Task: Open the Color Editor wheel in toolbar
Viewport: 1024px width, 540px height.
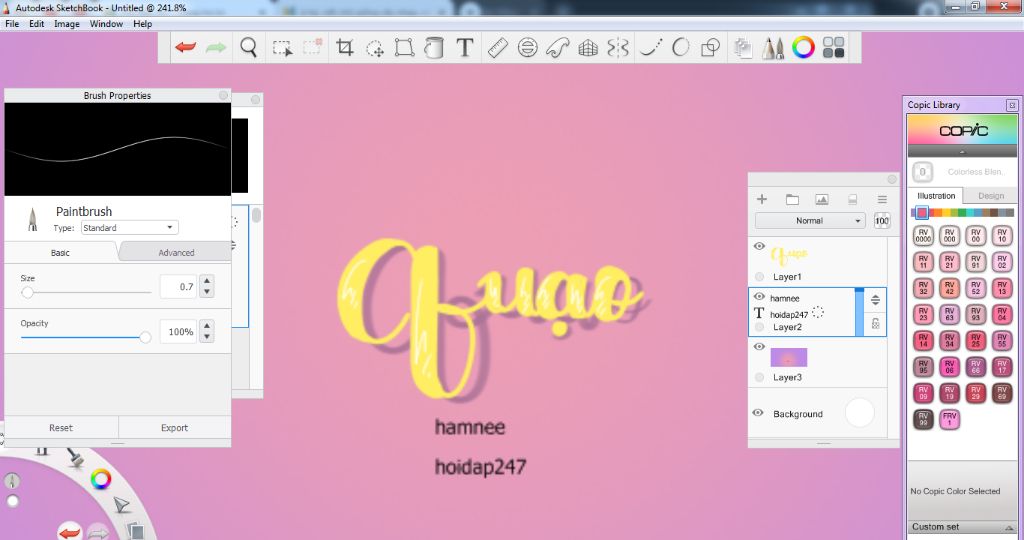Action: [x=803, y=47]
